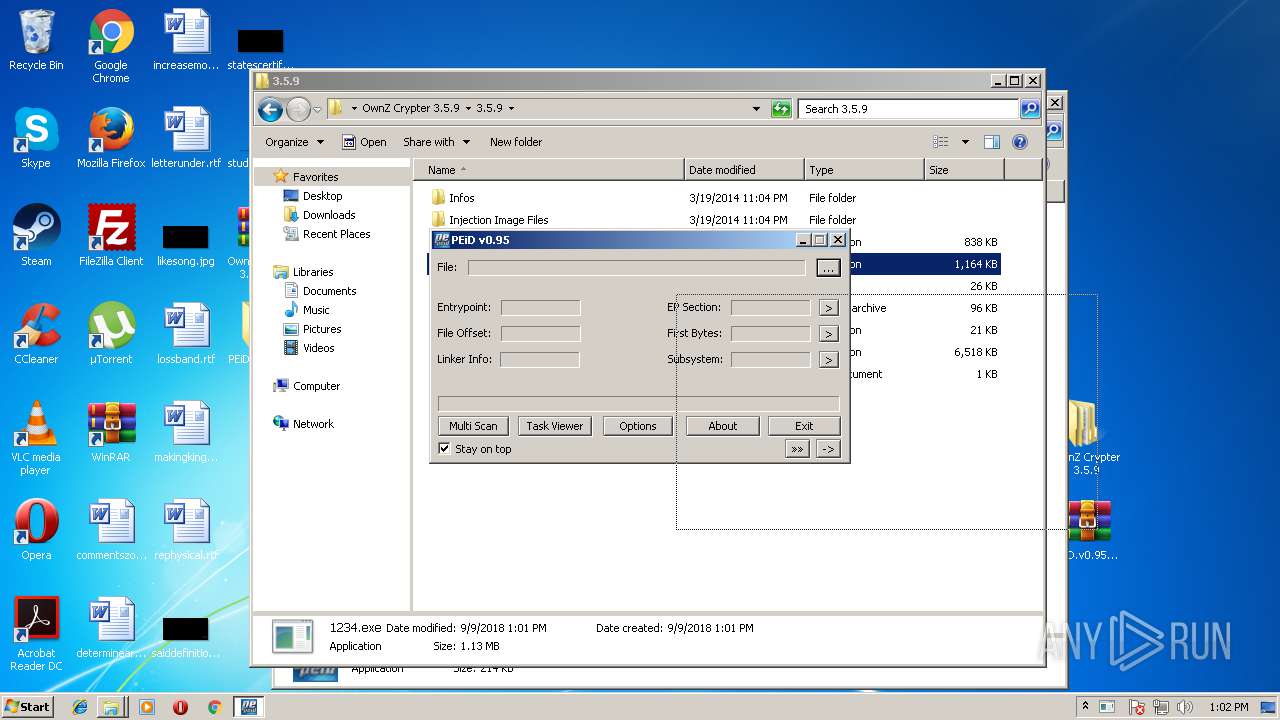This screenshot has width=1280, height=720.
Task: Open Task Viewer in PEiD
Action: point(554,426)
